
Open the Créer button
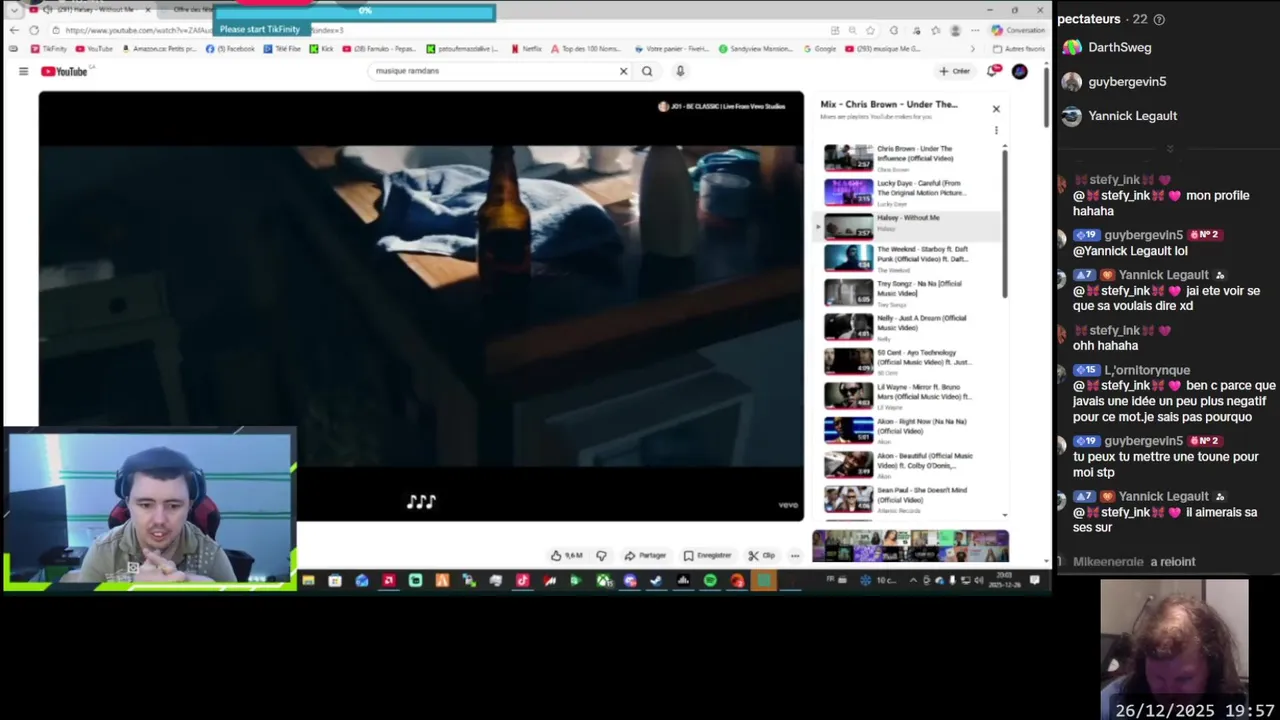[x=954, y=71]
